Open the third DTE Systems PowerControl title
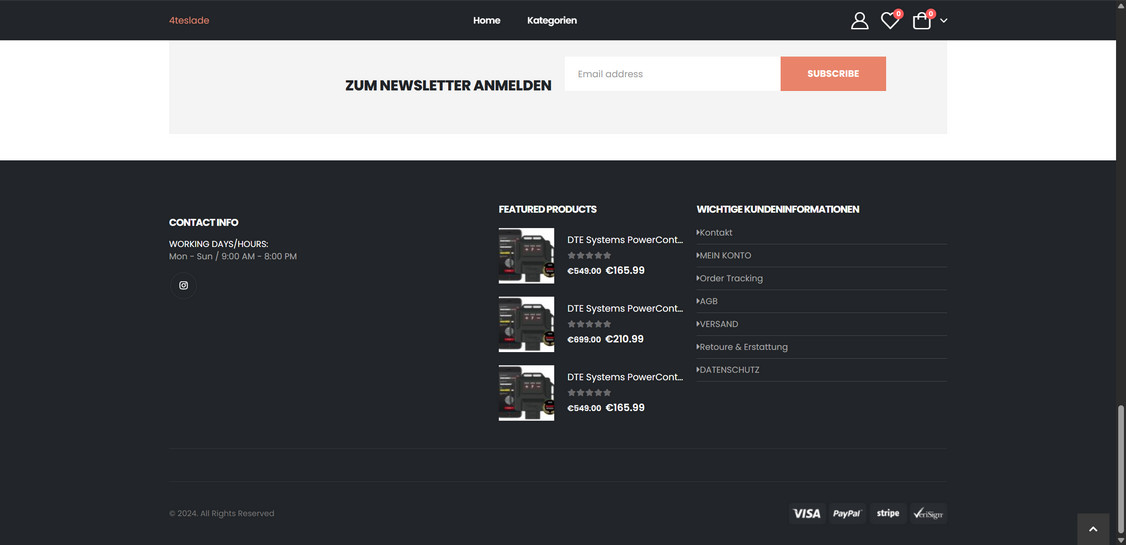This screenshot has height=545, width=1126. click(x=625, y=377)
